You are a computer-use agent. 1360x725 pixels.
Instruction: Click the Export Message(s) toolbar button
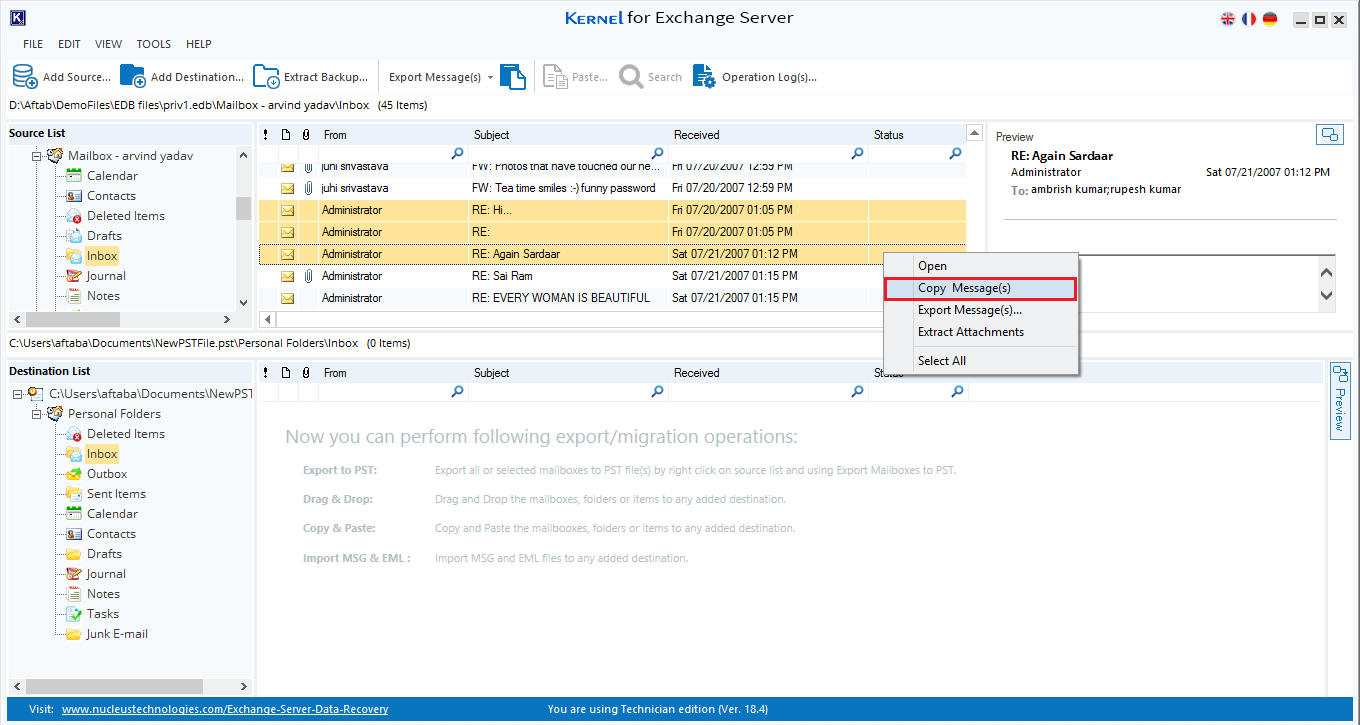[x=435, y=77]
